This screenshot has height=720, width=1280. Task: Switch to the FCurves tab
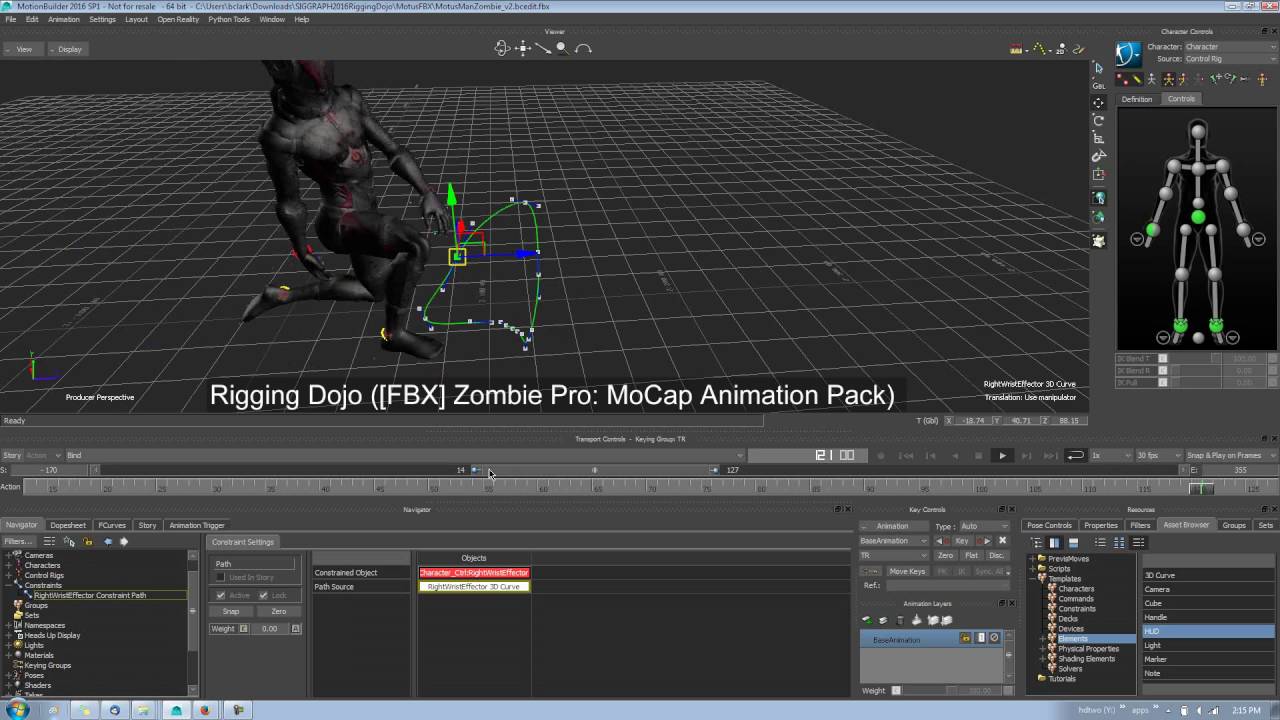pyautogui.click(x=111, y=525)
